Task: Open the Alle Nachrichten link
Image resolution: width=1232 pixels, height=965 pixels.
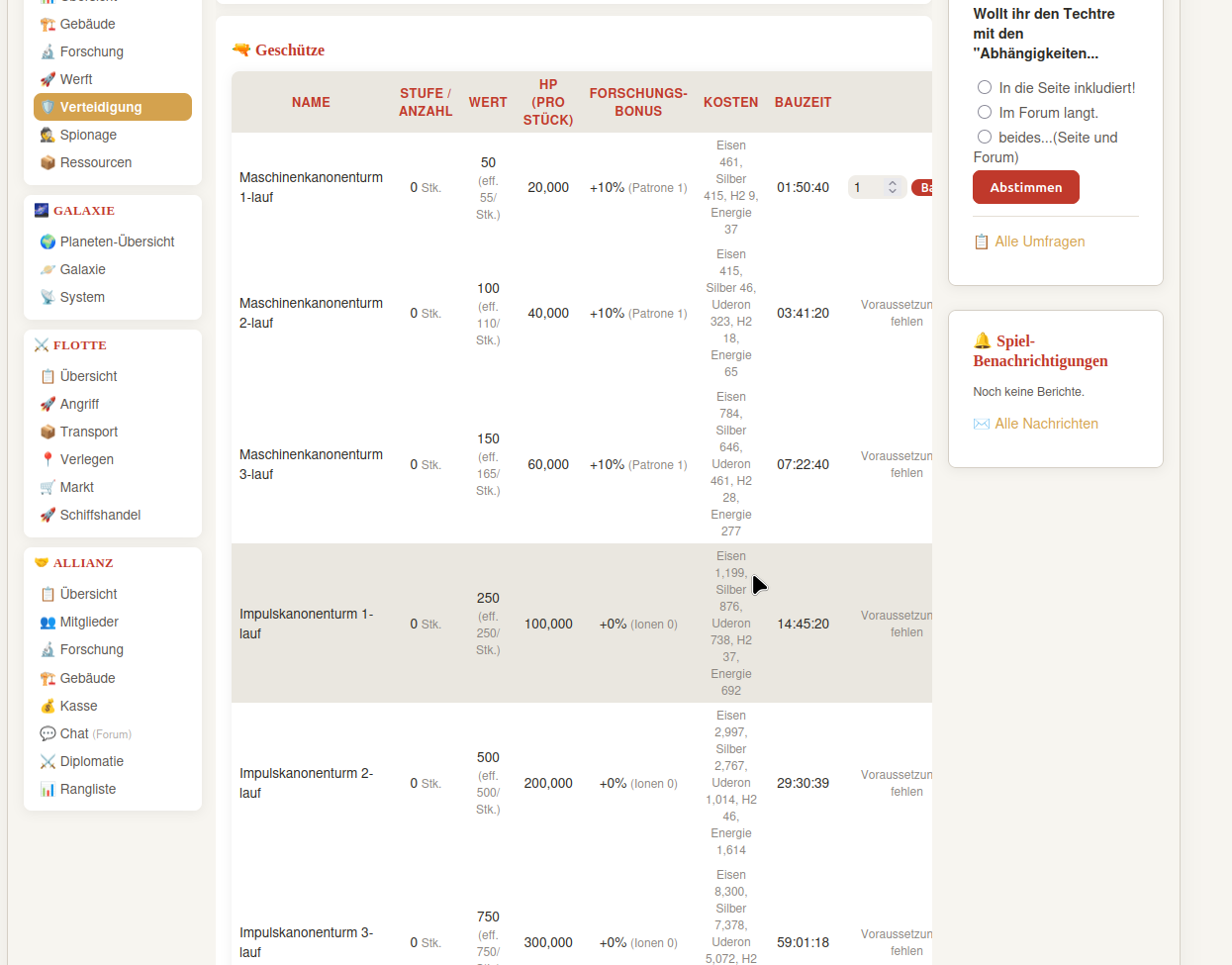Action: click(1046, 424)
